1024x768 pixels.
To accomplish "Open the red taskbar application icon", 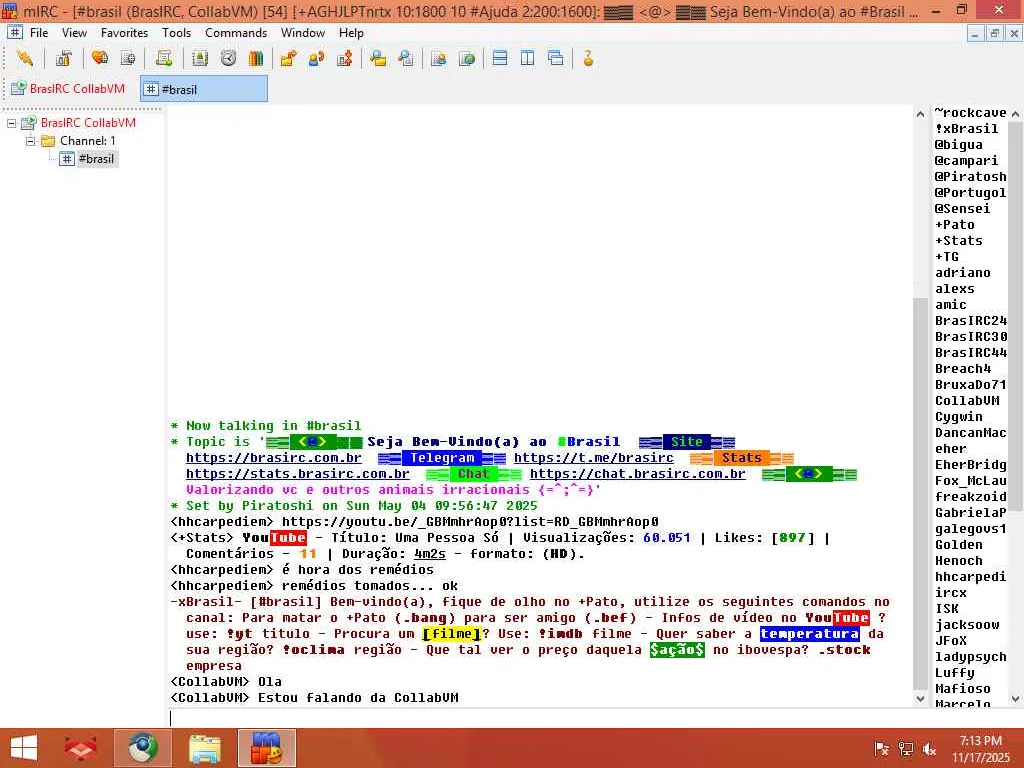I will [81, 748].
